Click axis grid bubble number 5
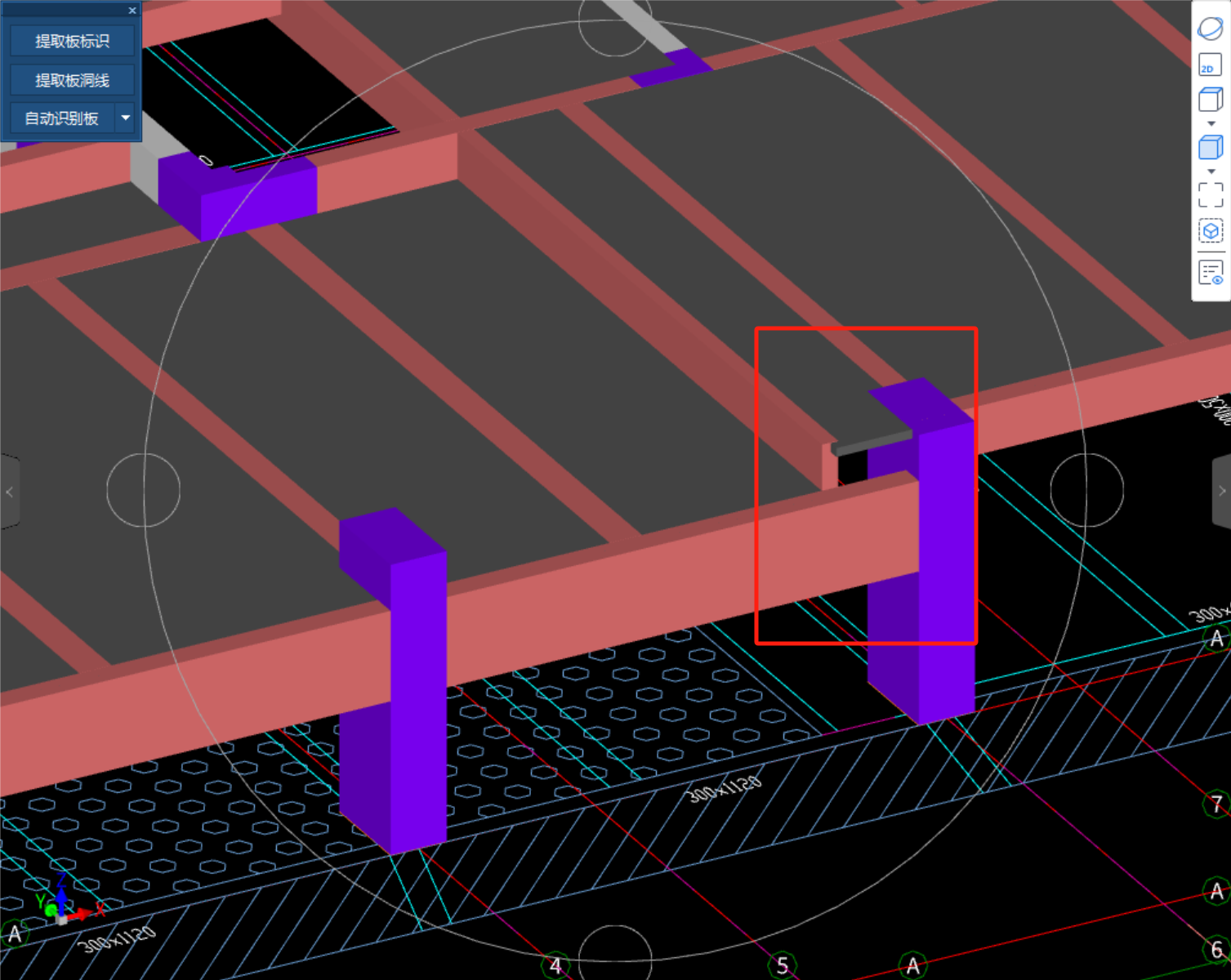This screenshot has width=1231, height=980. (x=783, y=966)
